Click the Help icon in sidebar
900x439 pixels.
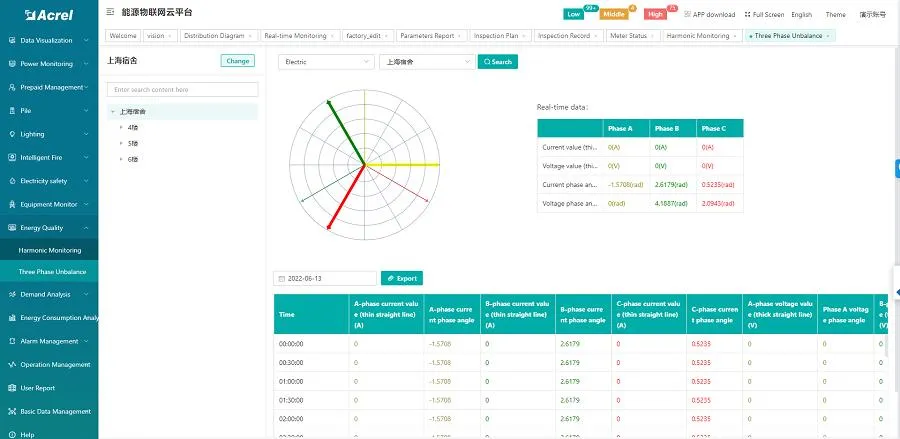(12, 434)
